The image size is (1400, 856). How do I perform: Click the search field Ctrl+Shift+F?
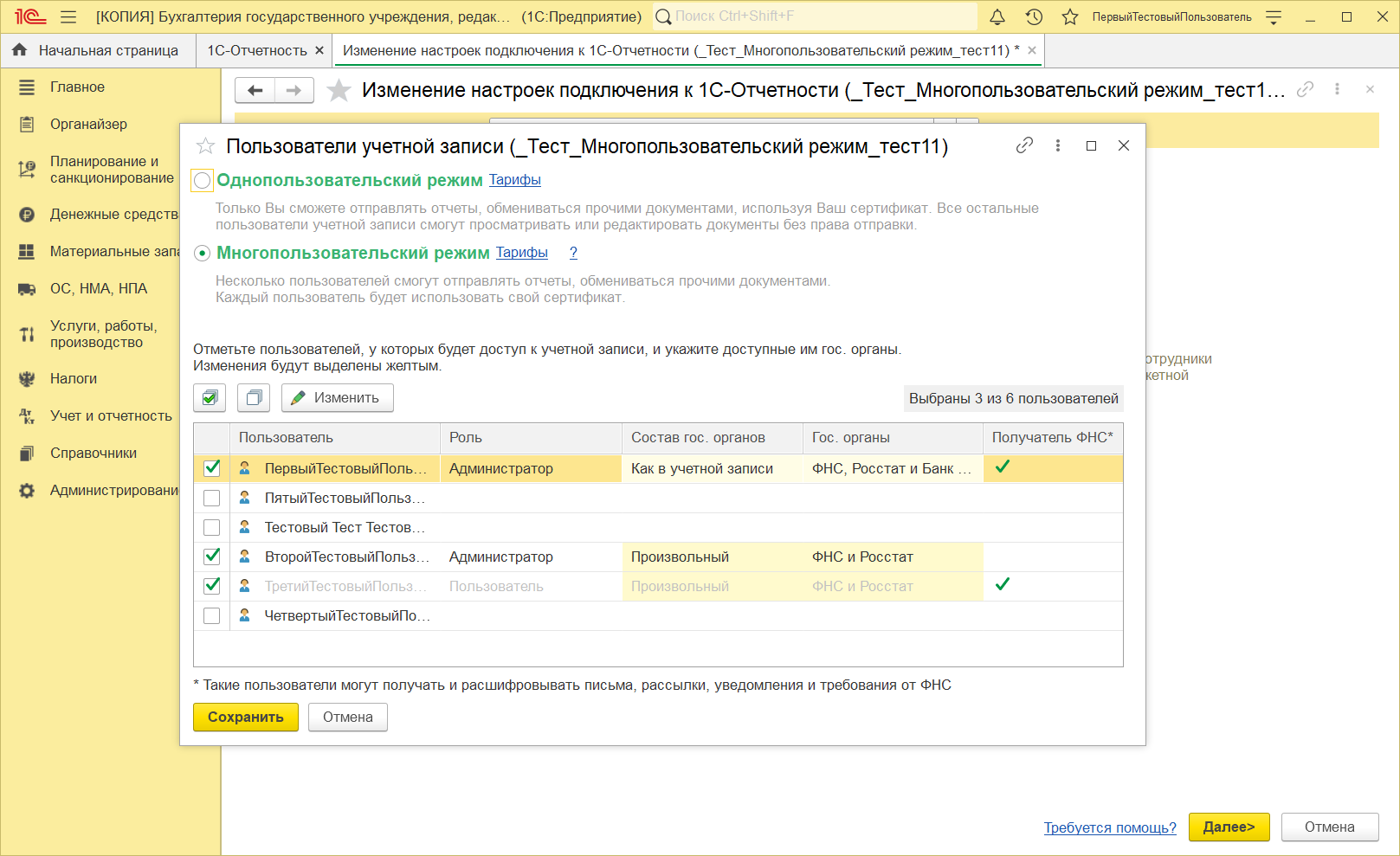coord(815,16)
